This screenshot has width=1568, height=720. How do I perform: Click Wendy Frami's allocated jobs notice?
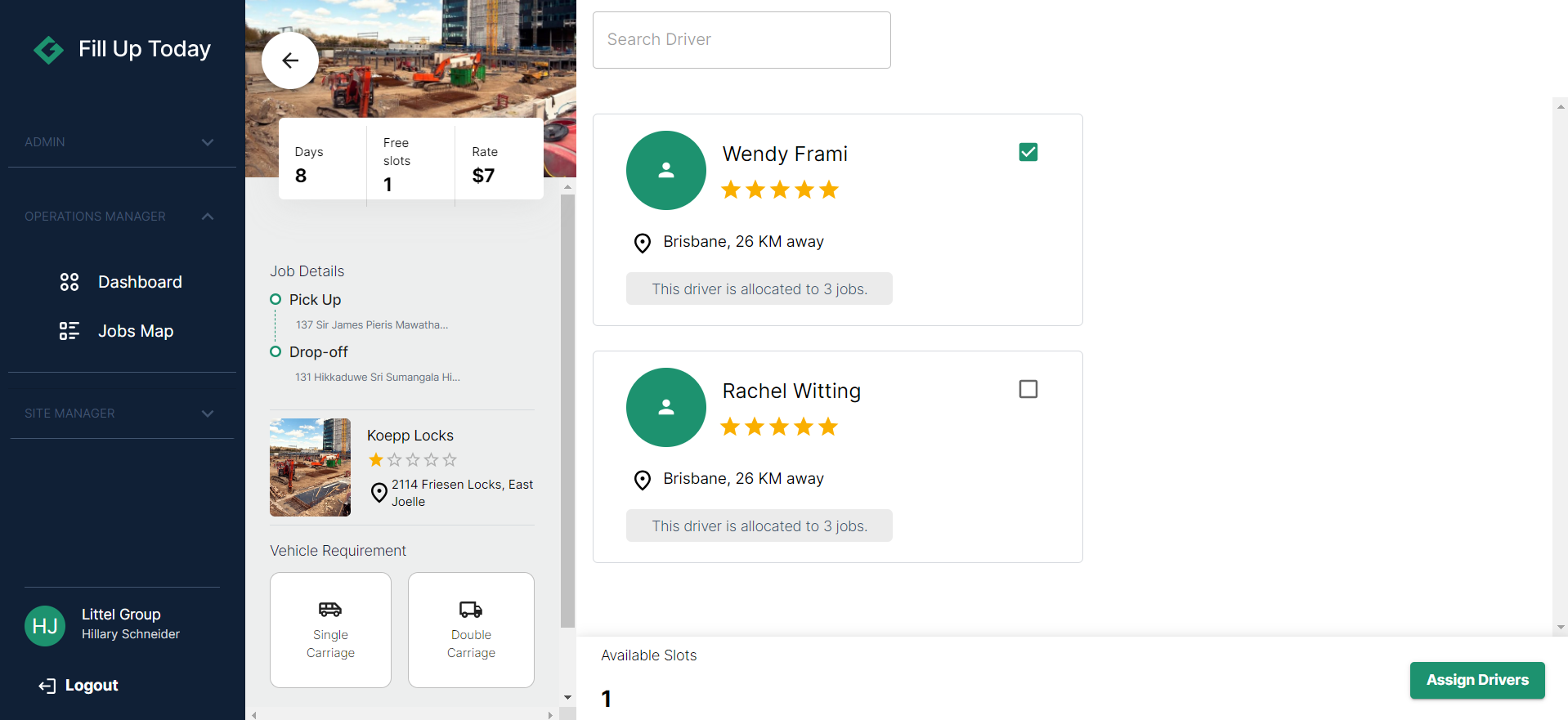pyautogui.click(x=759, y=288)
